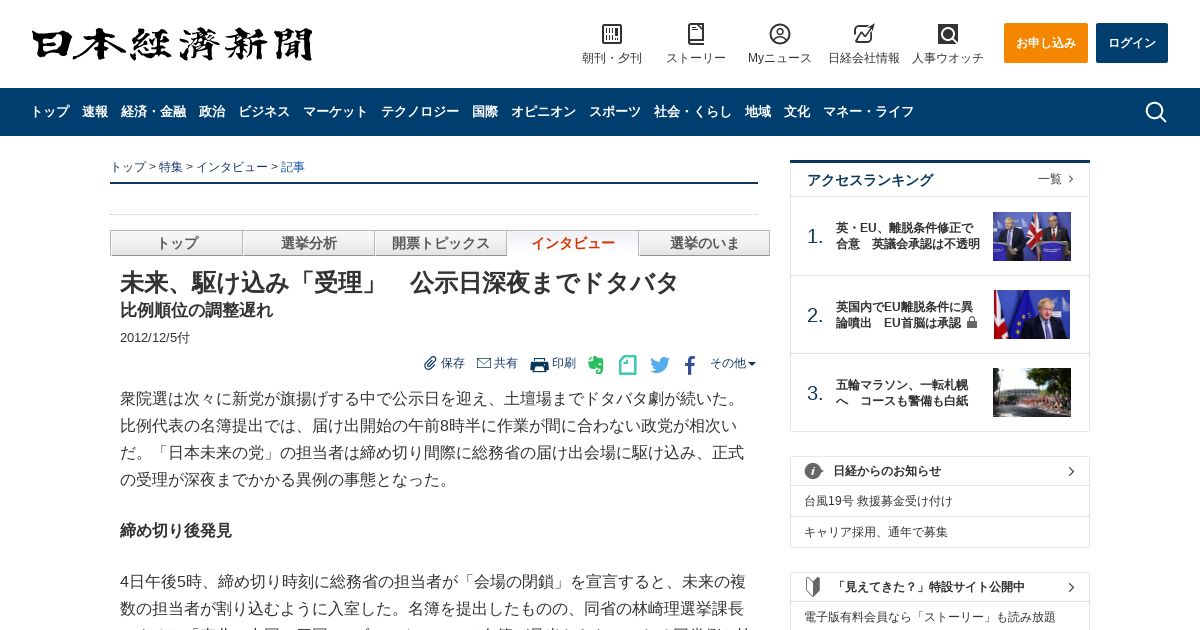1200x630 pixels.
Task: Open 速報 in navigation bar
Action: click(x=95, y=112)
